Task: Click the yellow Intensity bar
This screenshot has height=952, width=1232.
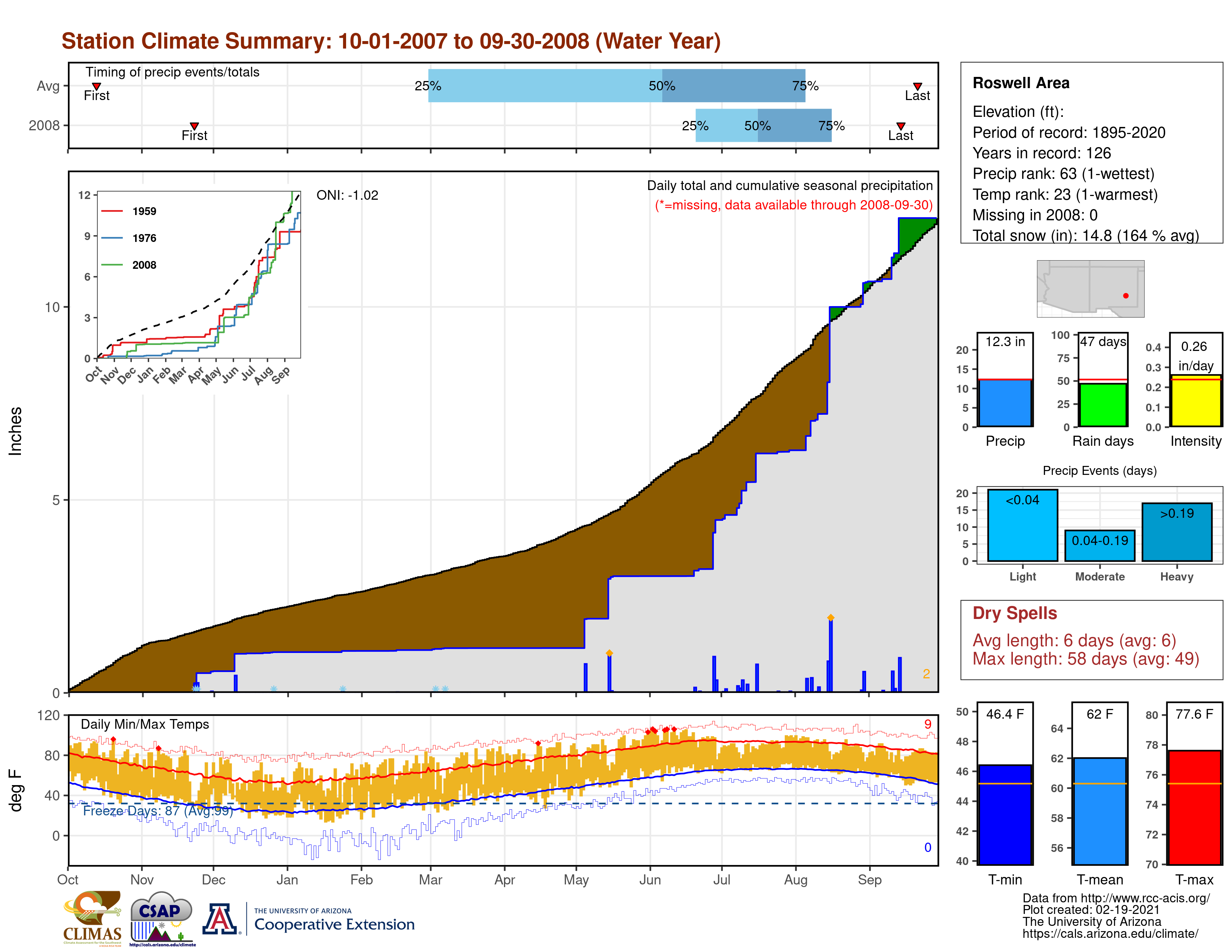Action: click(1196, 401)
